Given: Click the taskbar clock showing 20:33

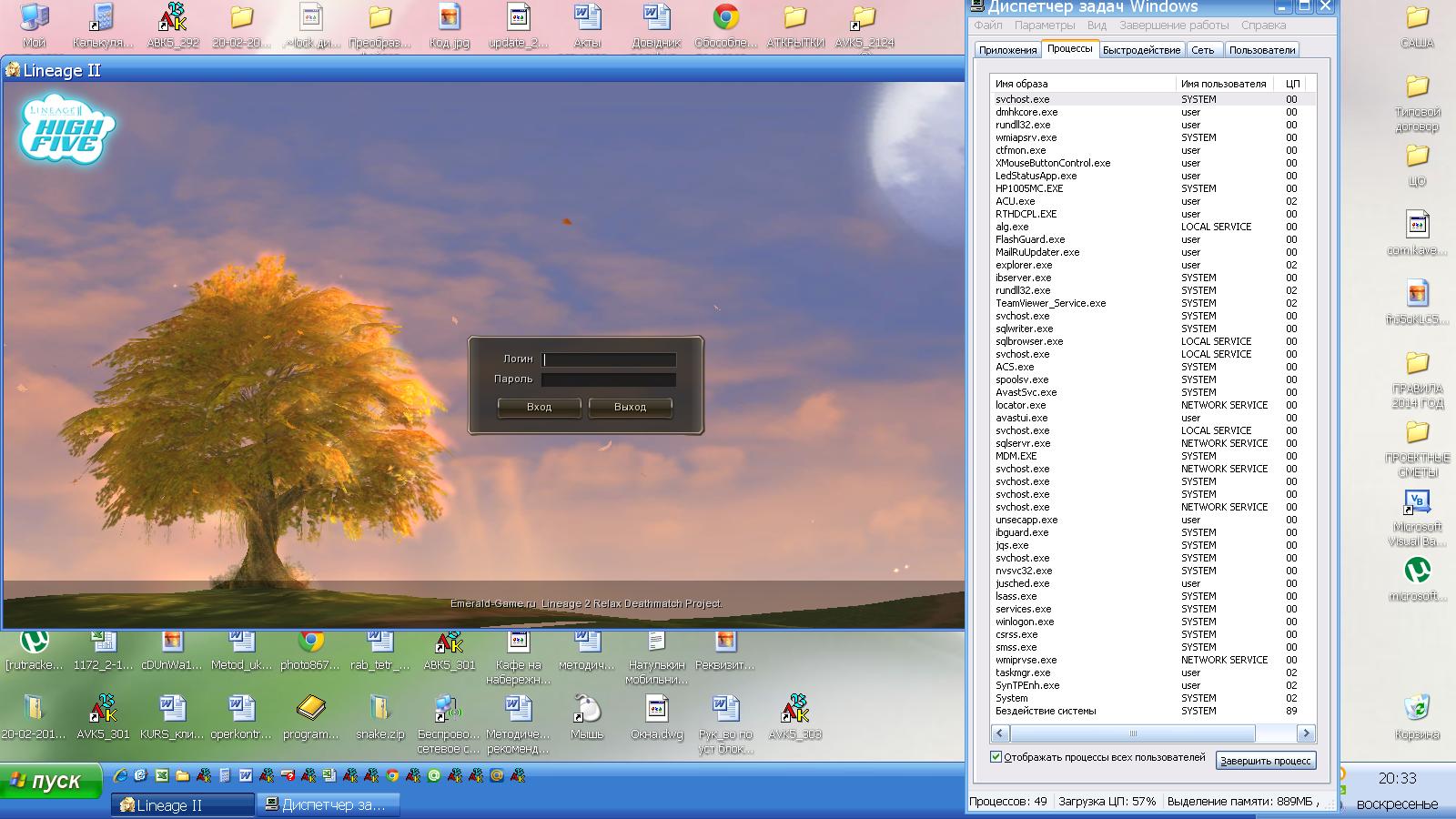Looking at the screenshot, I should tap(1397, 779).
